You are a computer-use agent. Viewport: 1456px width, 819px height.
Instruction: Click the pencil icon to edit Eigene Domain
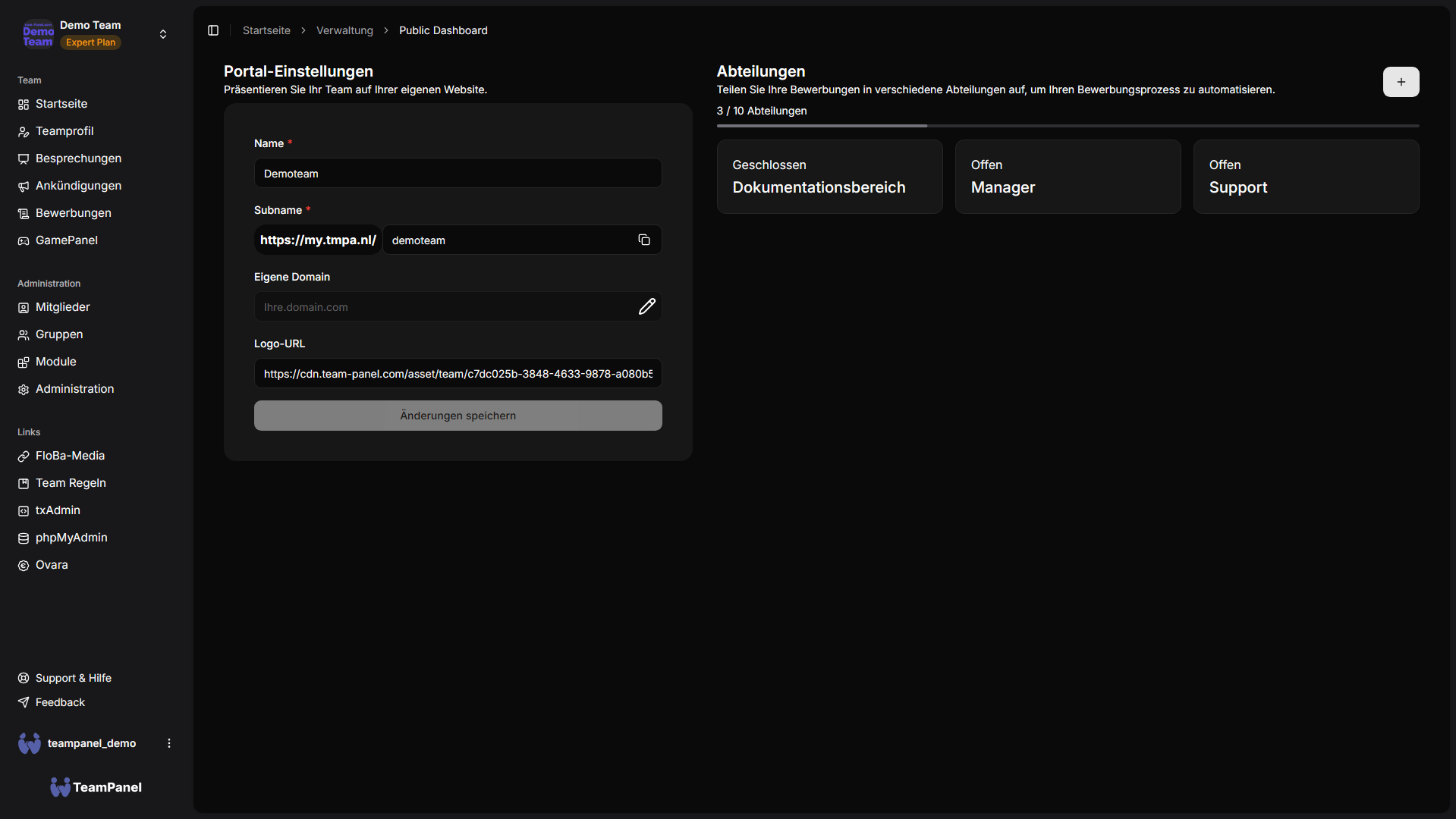click(646, 306)
